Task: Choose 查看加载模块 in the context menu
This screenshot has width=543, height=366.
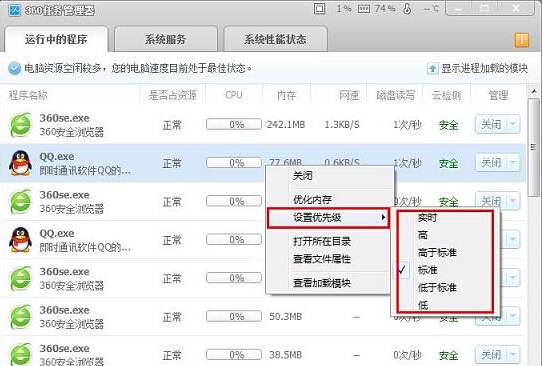Action: pos(328,283)
